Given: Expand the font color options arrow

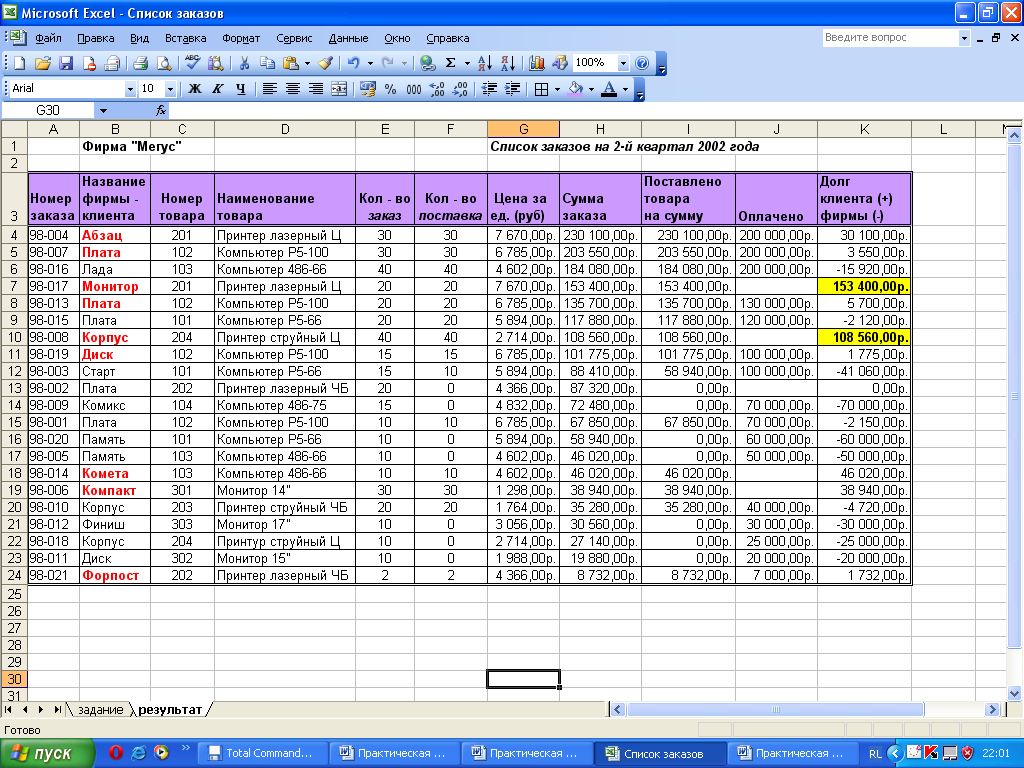Looking at the screenshot, I should coord(625,89).
